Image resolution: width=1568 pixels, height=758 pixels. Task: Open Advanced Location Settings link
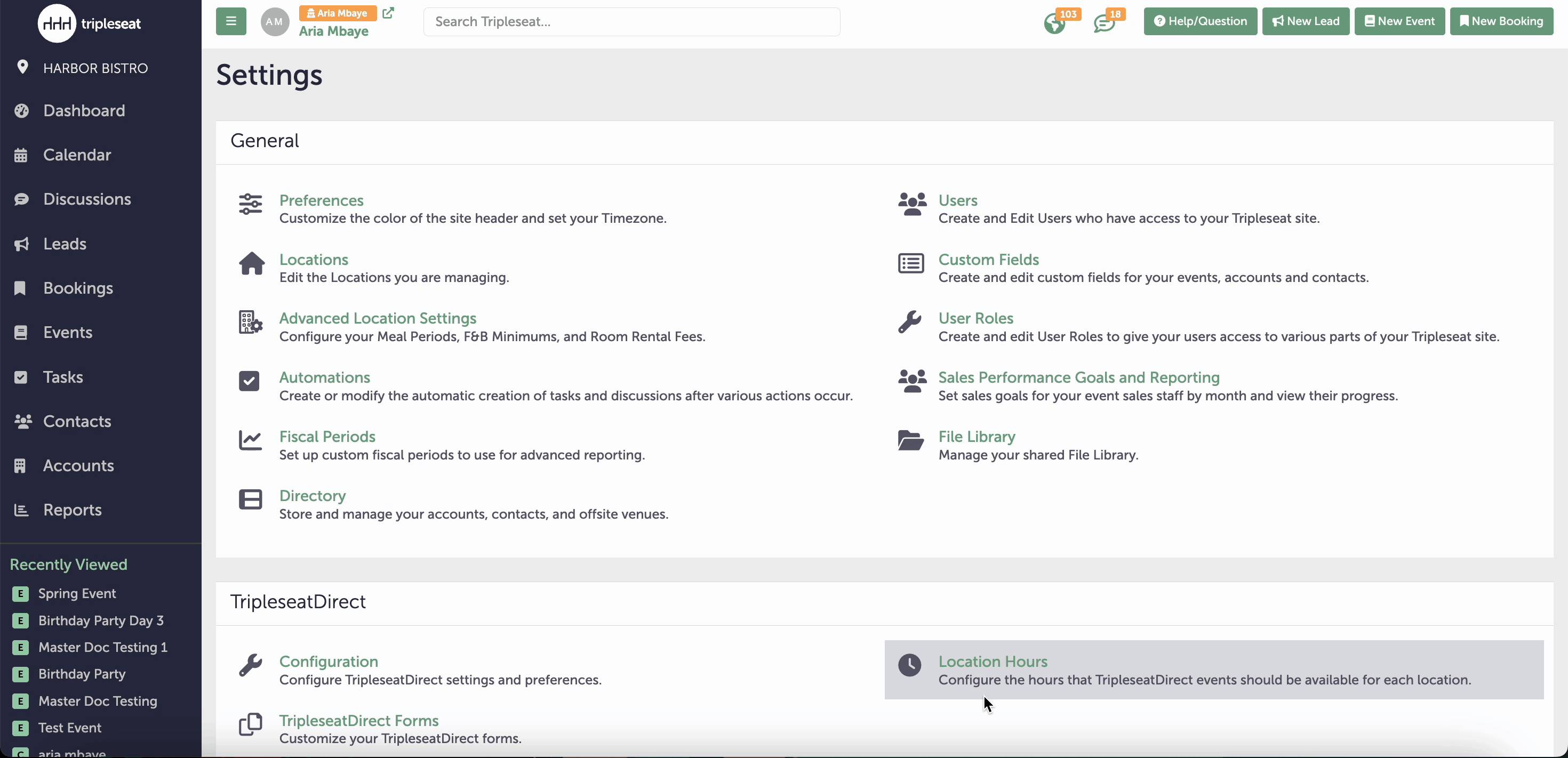[378, 318]
